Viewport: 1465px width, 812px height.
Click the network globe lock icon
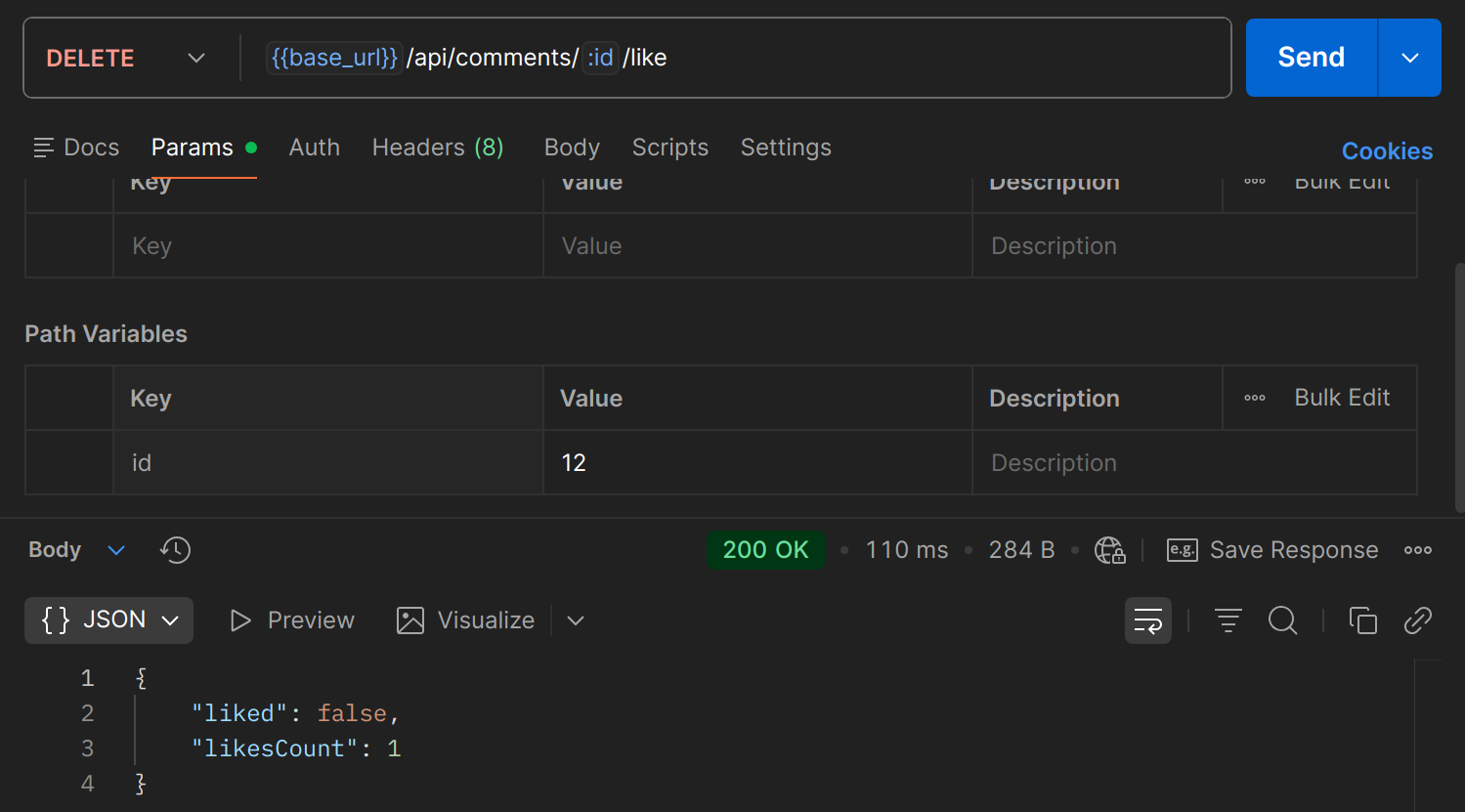1110,550
